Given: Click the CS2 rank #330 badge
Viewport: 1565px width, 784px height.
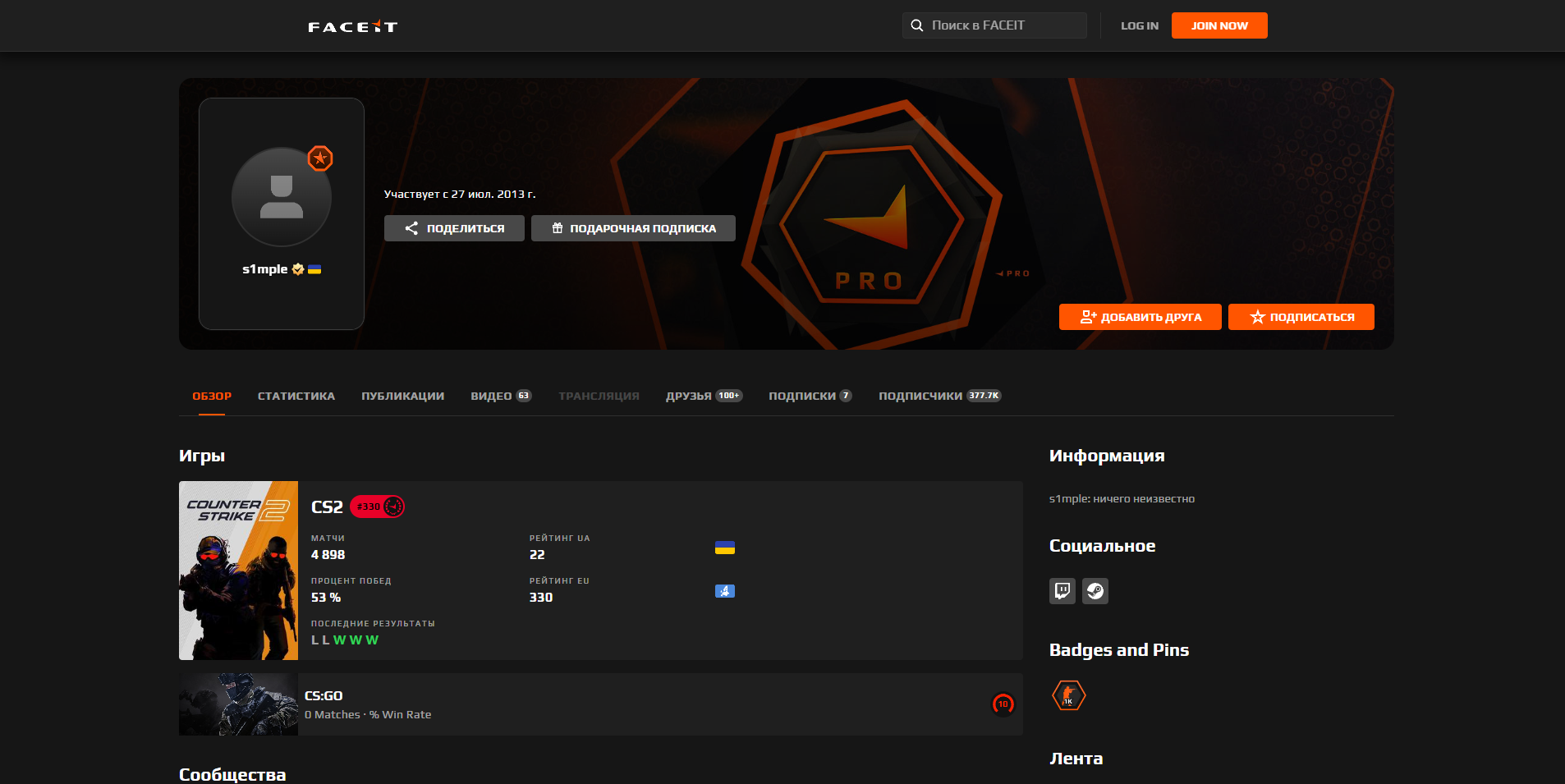Looking at the screenshot, I should tap(378, 507).
